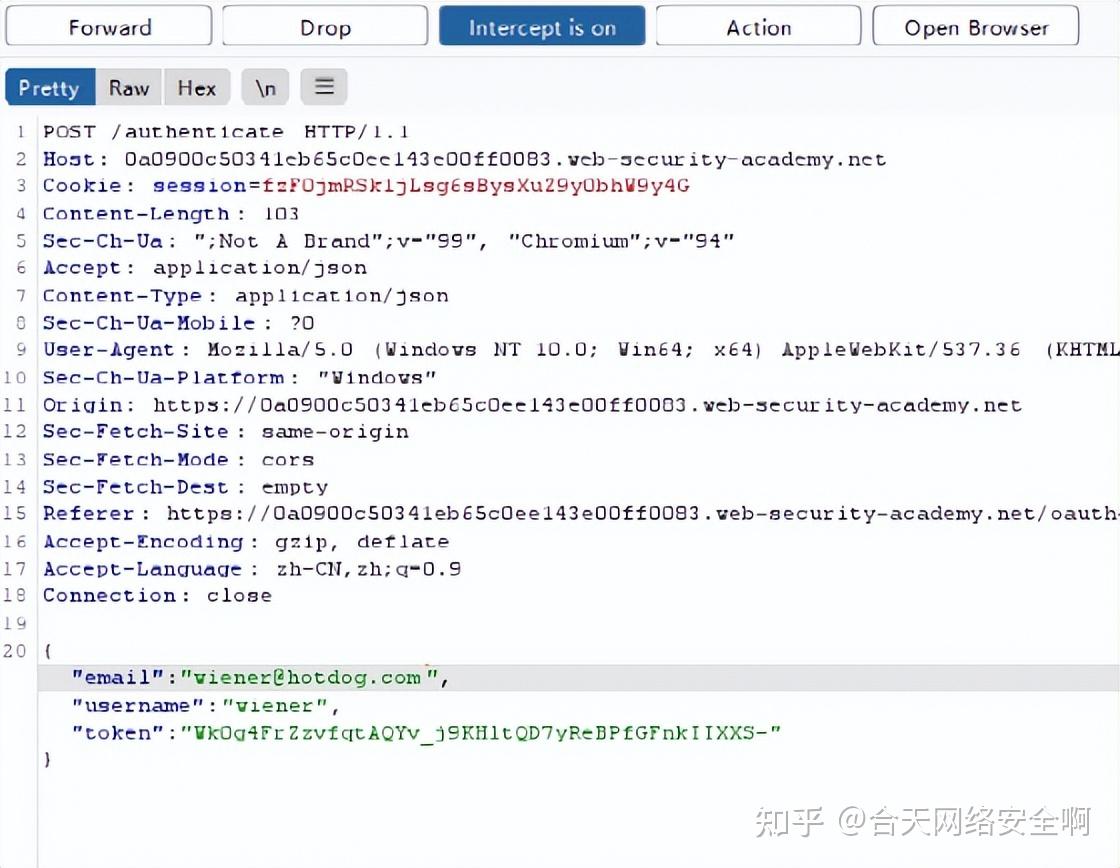Screen dimensions: 1120x868
Task: Click the Open Browser button
Action: [x=974, y=27]
